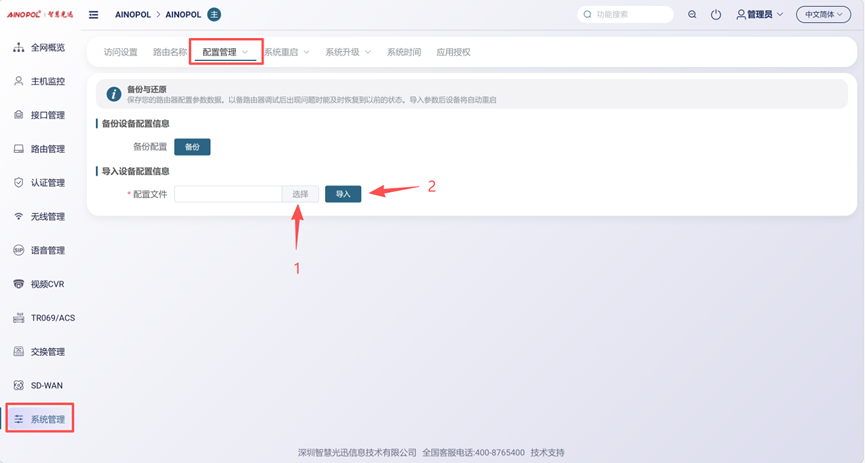Expand the 中文简体 language dropdown

coord(823,15)
